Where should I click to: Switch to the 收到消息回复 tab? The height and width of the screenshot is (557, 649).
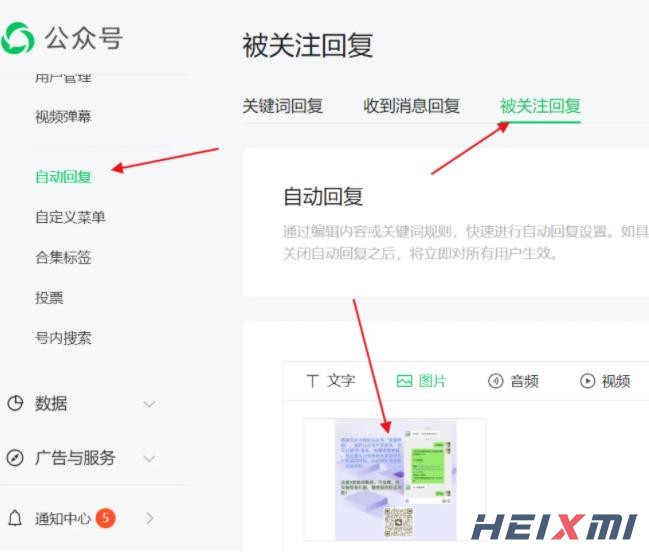click(411, 106)
